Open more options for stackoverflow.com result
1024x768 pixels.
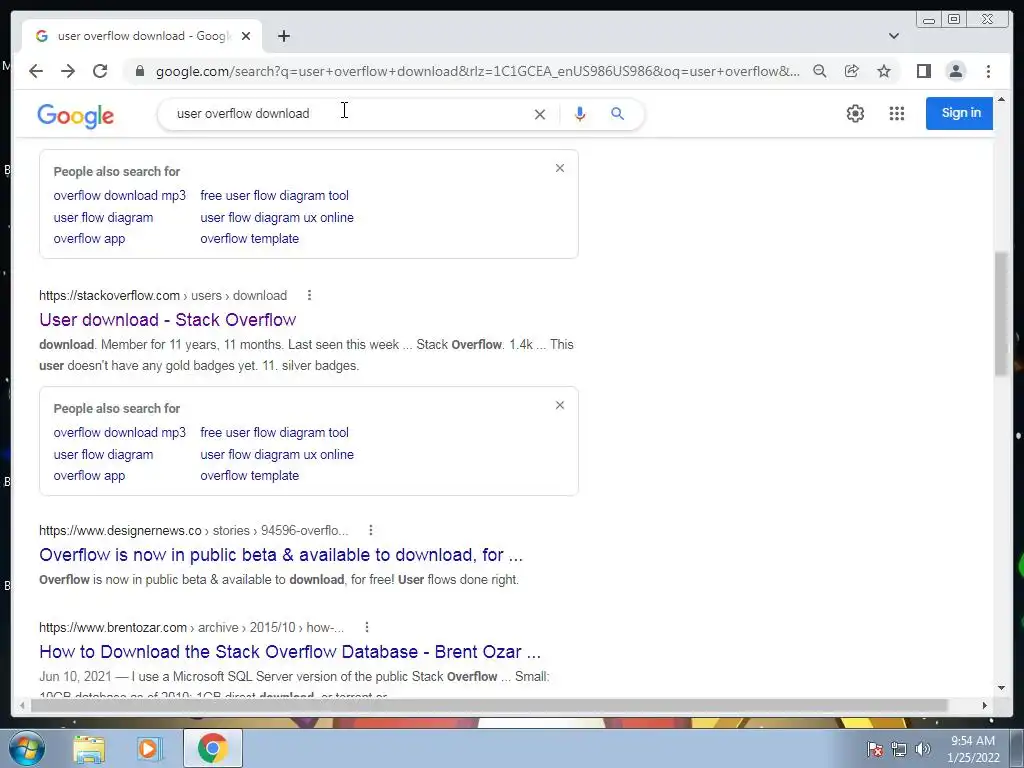(x=309, y=295)
